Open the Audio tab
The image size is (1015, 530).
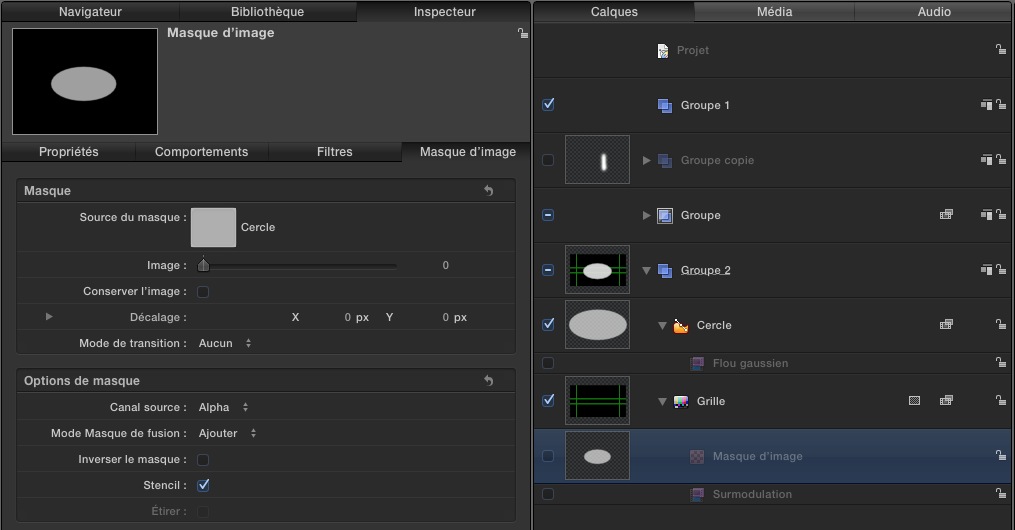coord(933,12)
